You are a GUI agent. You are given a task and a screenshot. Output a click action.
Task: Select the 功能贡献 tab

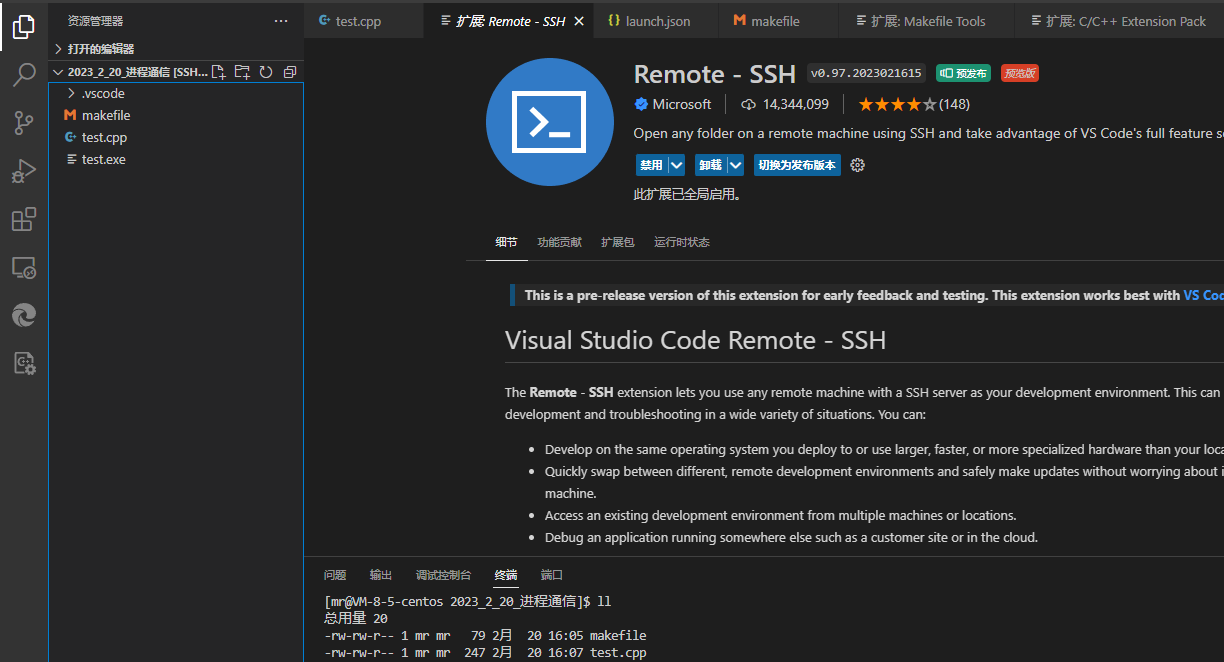click(559, 242)
